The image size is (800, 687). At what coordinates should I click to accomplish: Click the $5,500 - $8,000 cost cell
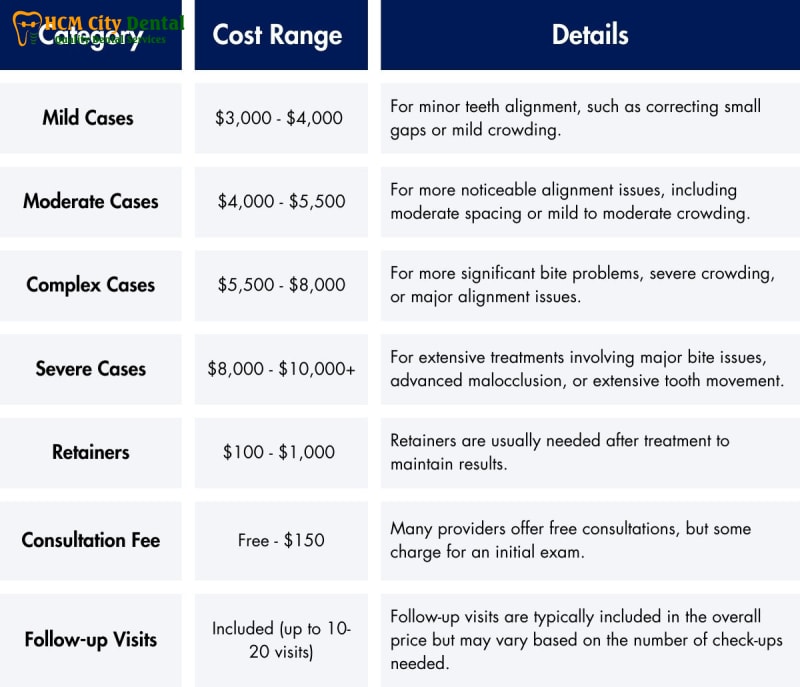click(281, 285)
